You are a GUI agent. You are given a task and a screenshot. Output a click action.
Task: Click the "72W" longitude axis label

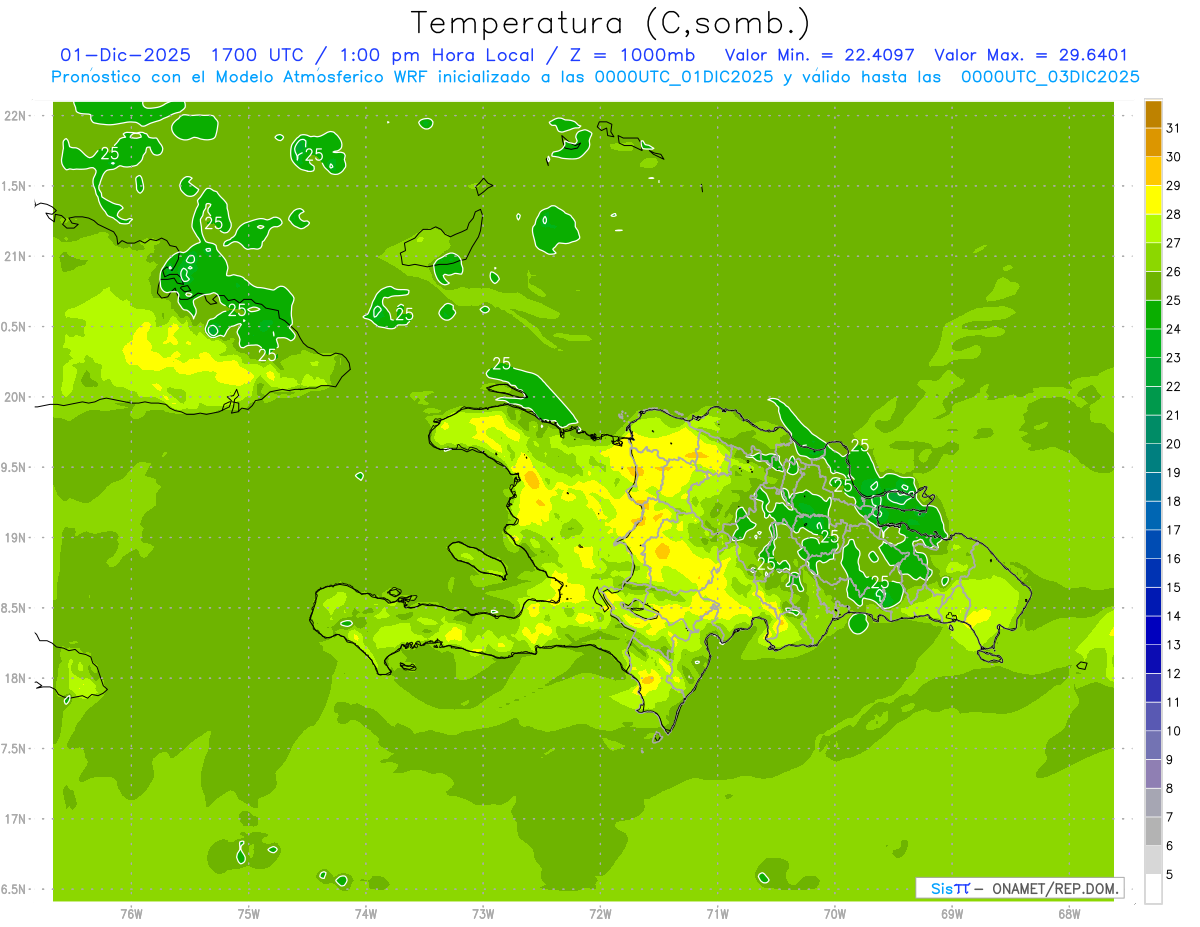coord(600,913)
